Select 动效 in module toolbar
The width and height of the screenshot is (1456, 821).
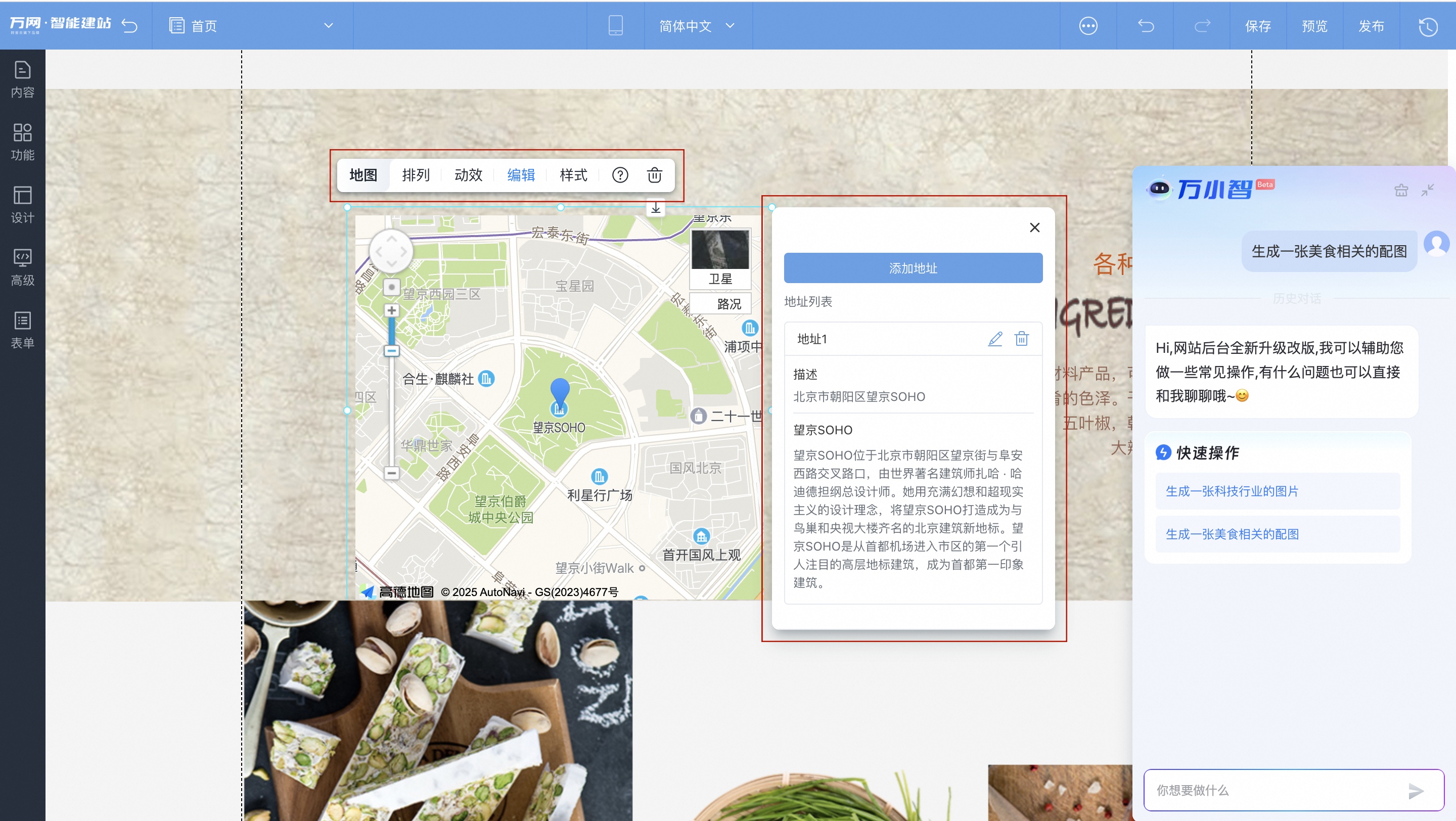tap(469, 175)
